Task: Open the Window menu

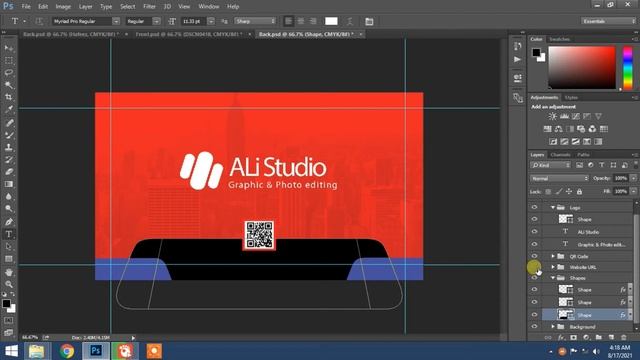Action: (209, 7)
